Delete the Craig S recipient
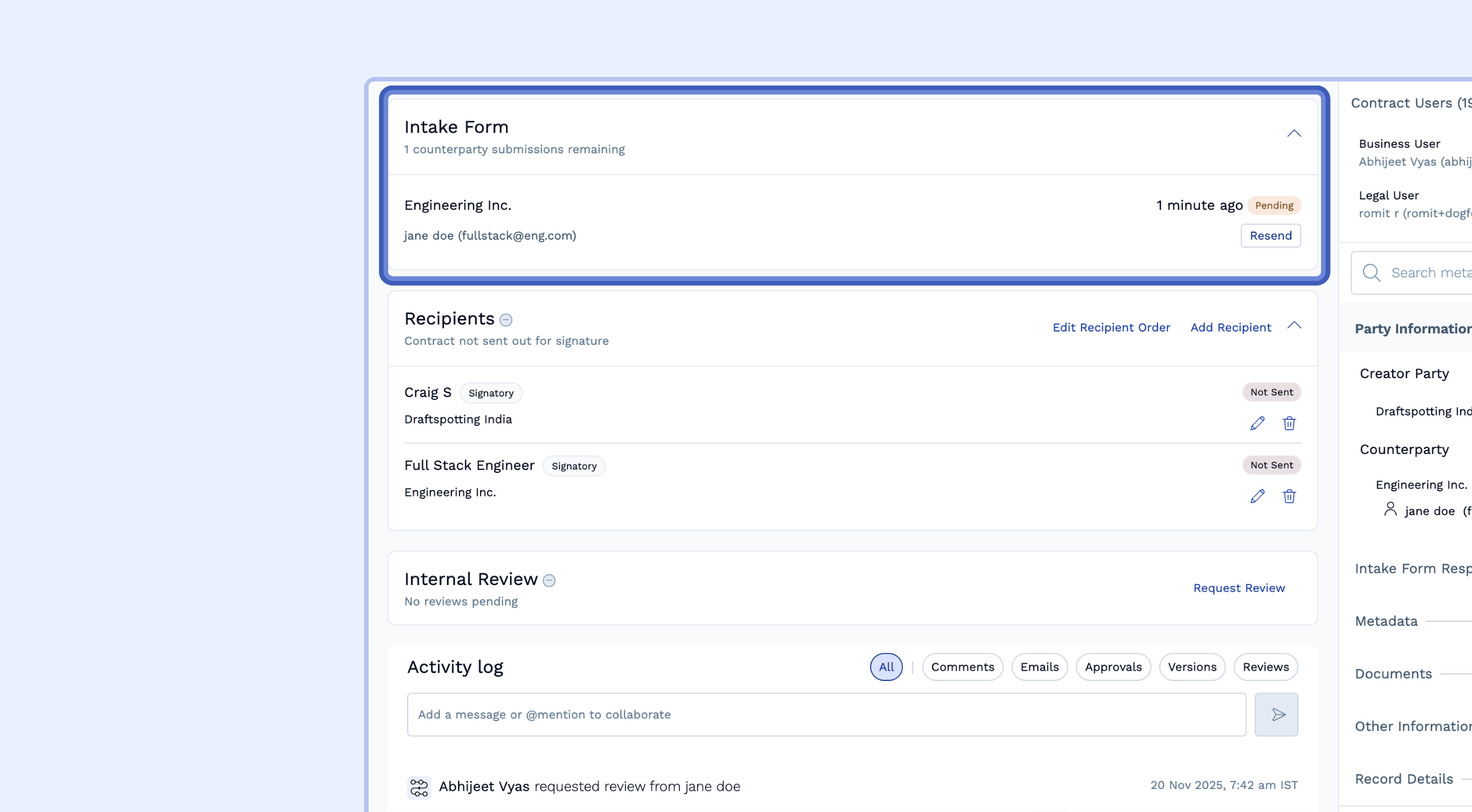Image resolution: width=1472 pixels, height=812 pixels. coord(1289,424)
